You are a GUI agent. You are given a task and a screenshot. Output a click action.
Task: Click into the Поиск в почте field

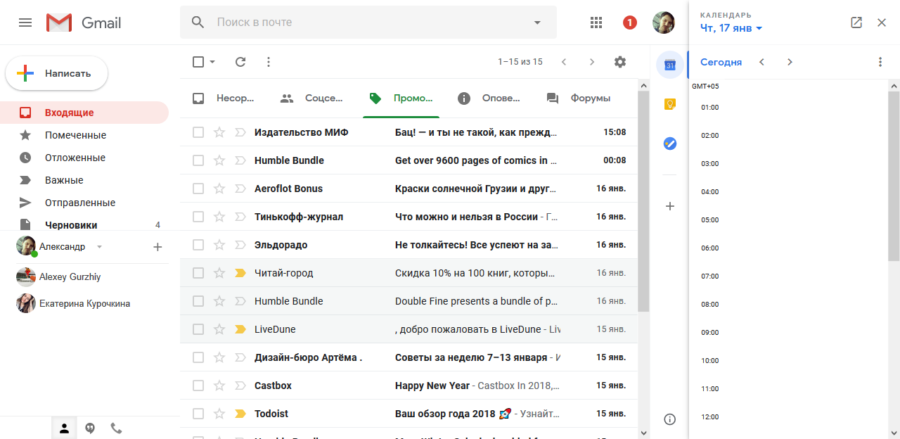[x=368, y=22]
